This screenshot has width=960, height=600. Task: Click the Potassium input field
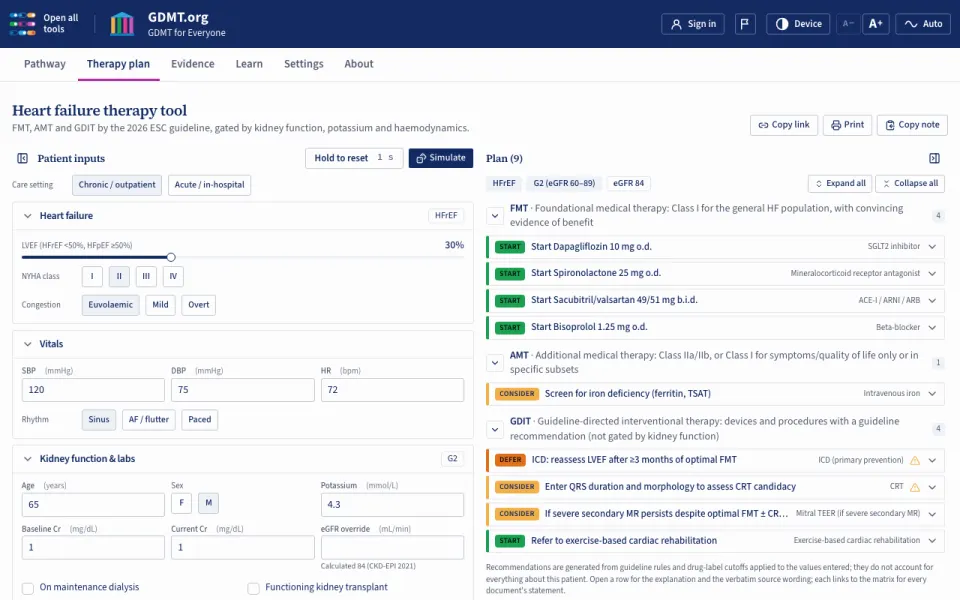(x=392, y=505)
